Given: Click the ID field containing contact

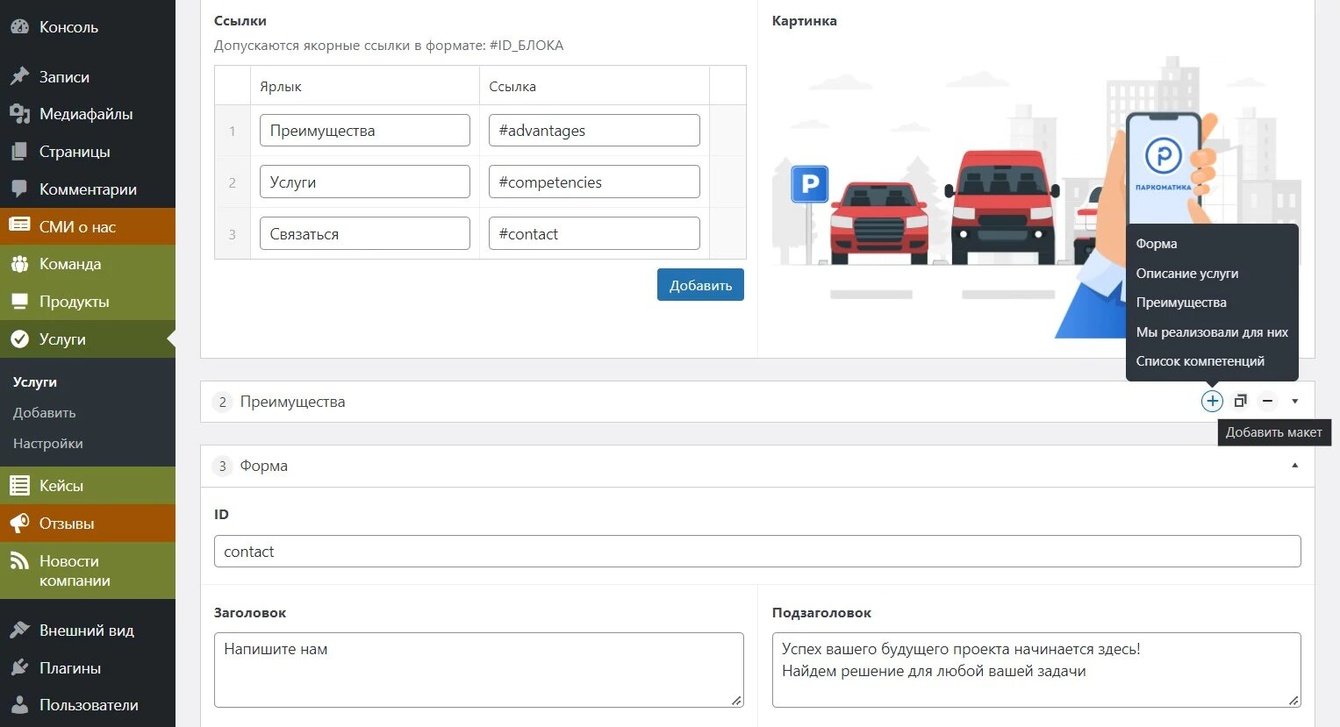Looking at the screenshot, I should (757, 552).
